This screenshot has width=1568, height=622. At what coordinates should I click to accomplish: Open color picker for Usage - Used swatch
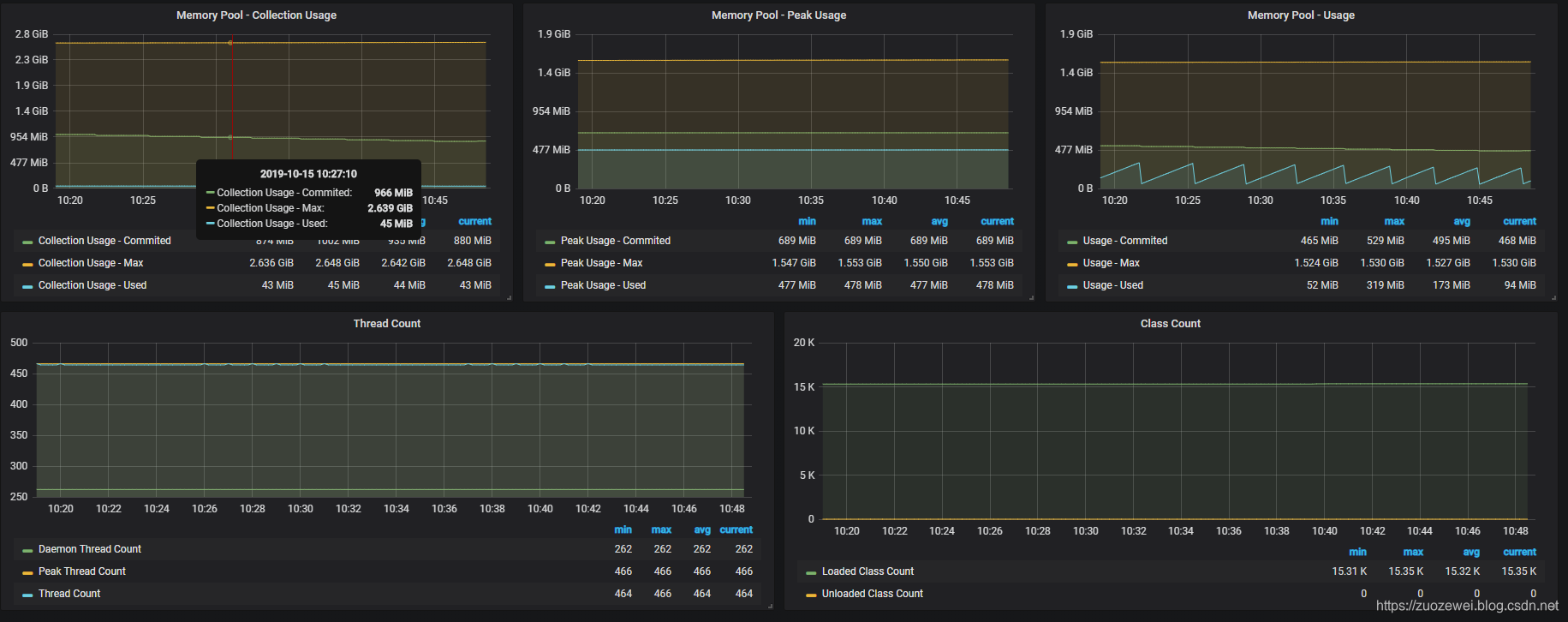tap(1072, 286)
